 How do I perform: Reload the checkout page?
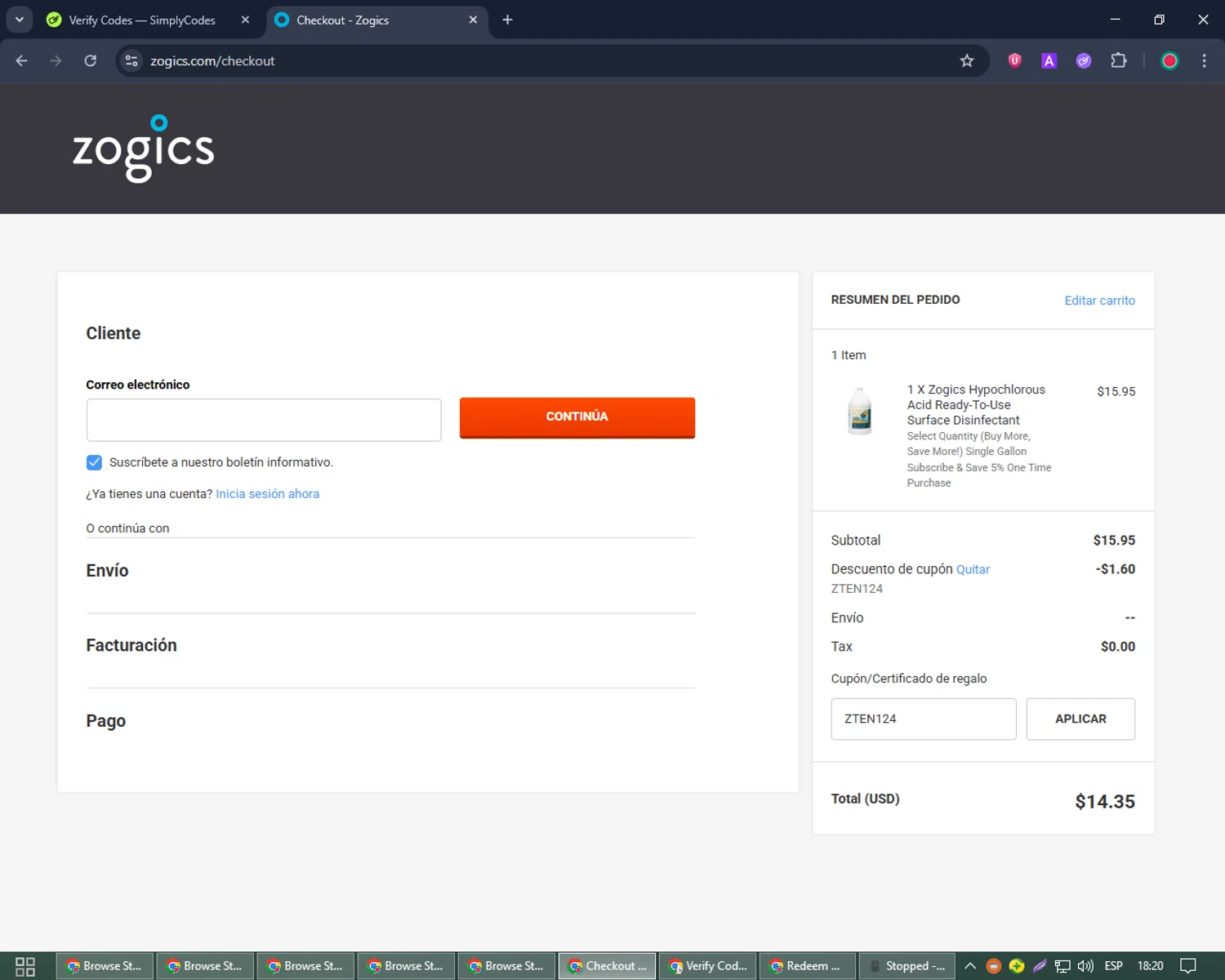coord(90,60)
